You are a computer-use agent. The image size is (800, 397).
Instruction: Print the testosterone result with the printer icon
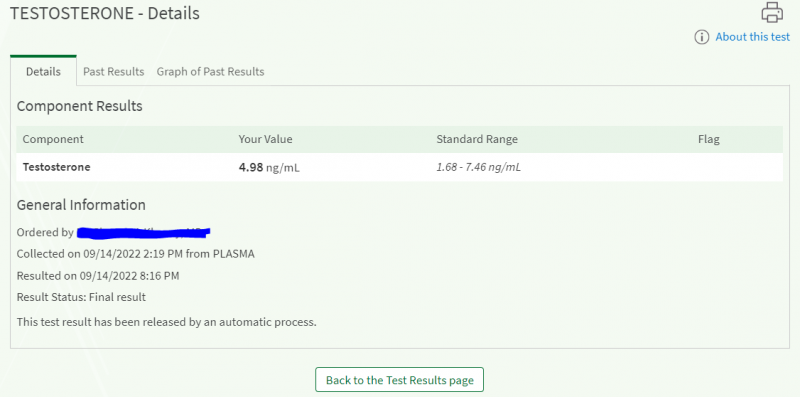coord(772,12)
